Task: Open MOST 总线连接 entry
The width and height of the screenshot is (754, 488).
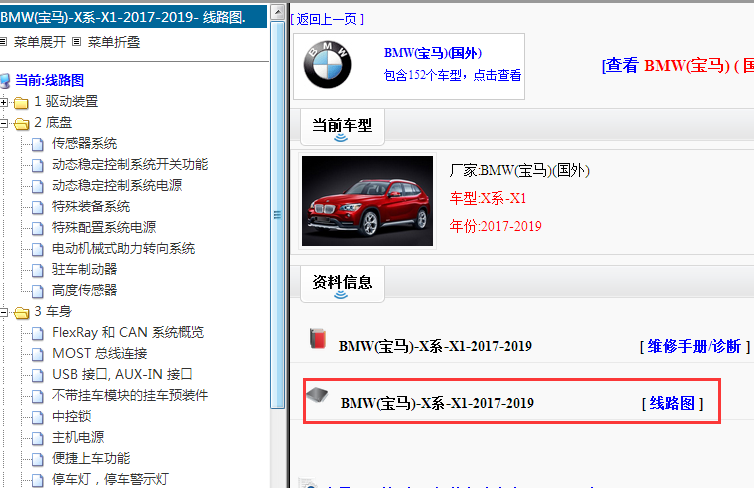Action: [100, 354]
